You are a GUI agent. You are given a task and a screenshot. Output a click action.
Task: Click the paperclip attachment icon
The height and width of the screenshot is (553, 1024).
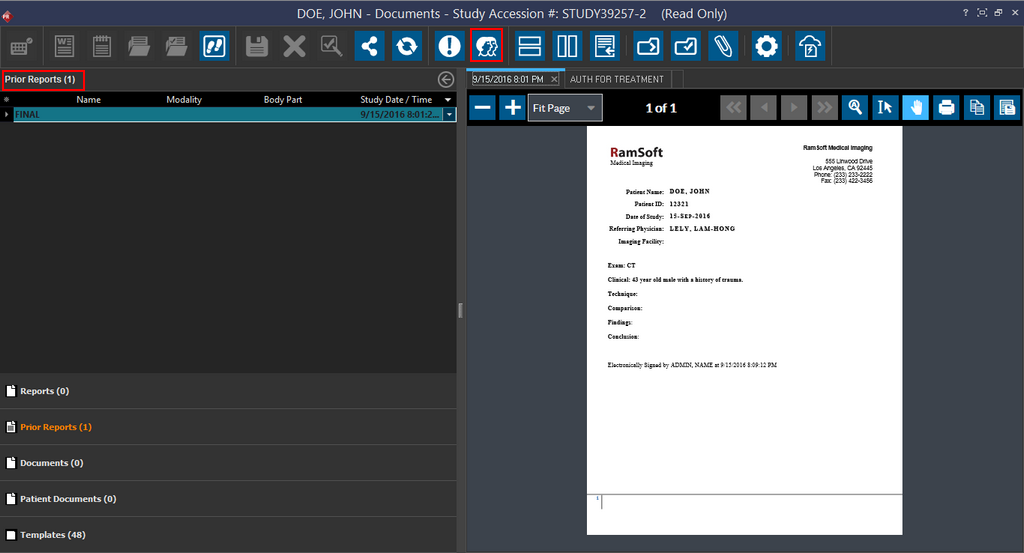(x=722, y=46)
